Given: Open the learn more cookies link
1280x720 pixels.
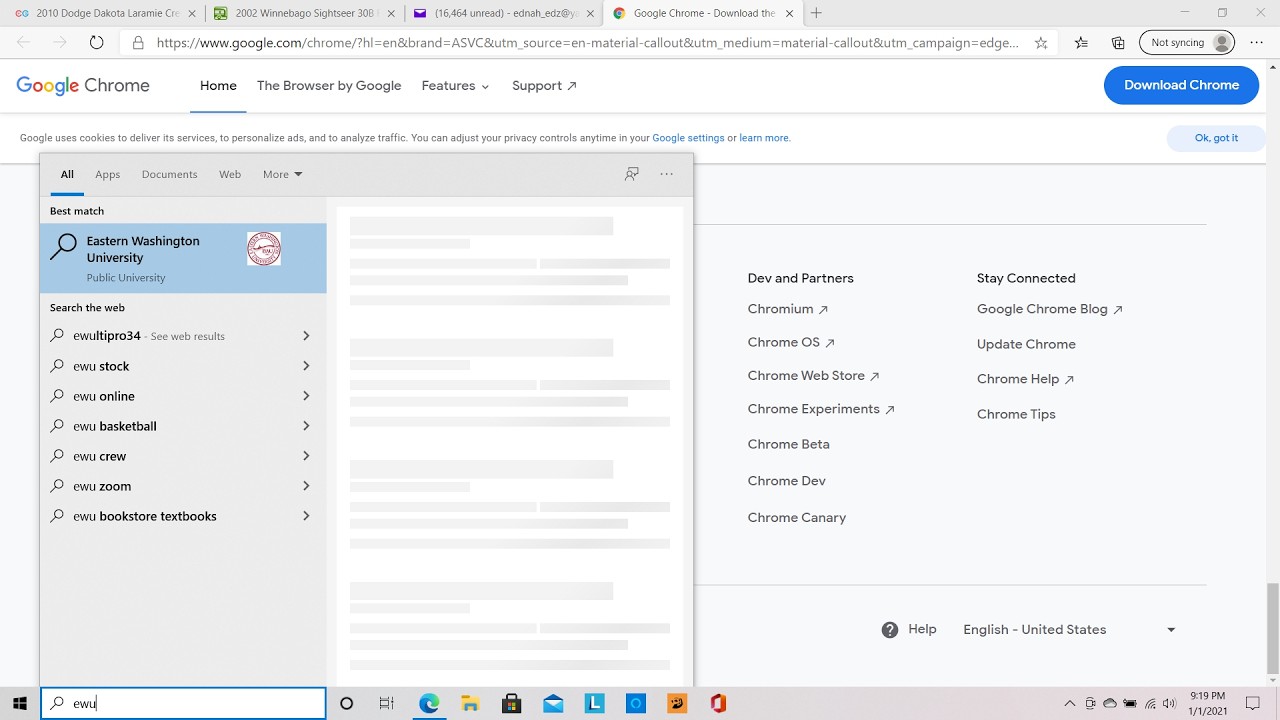Looking at the screenshot, I should (764, 138).
